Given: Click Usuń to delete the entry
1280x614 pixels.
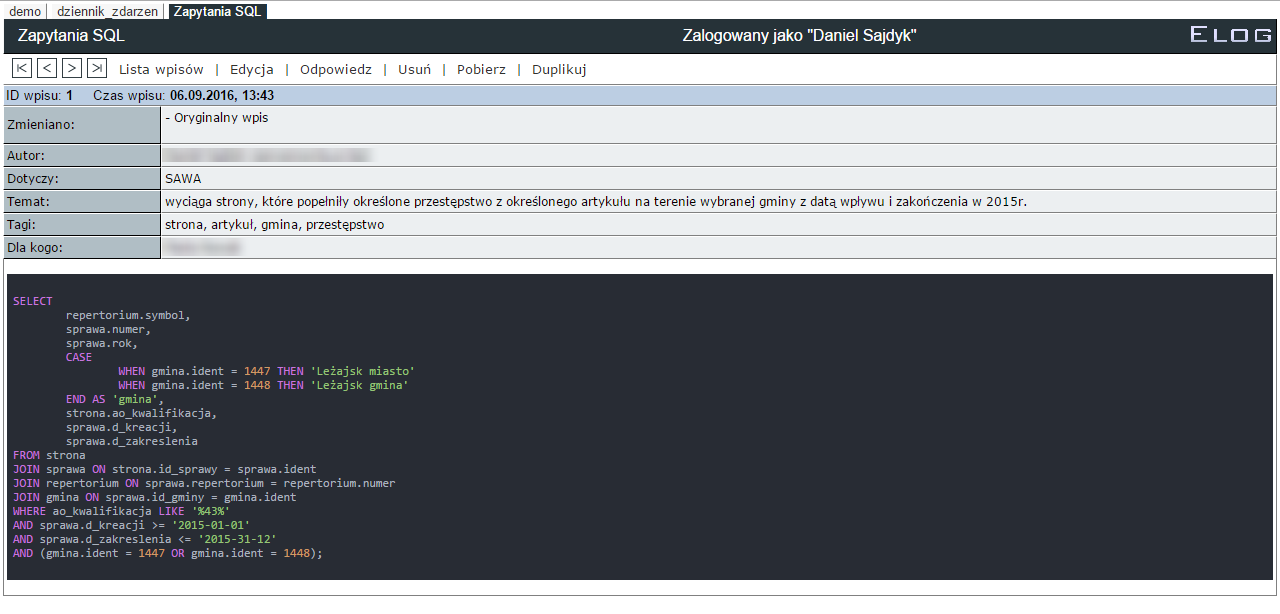Looking at the screenshot, I should point(414,70).
